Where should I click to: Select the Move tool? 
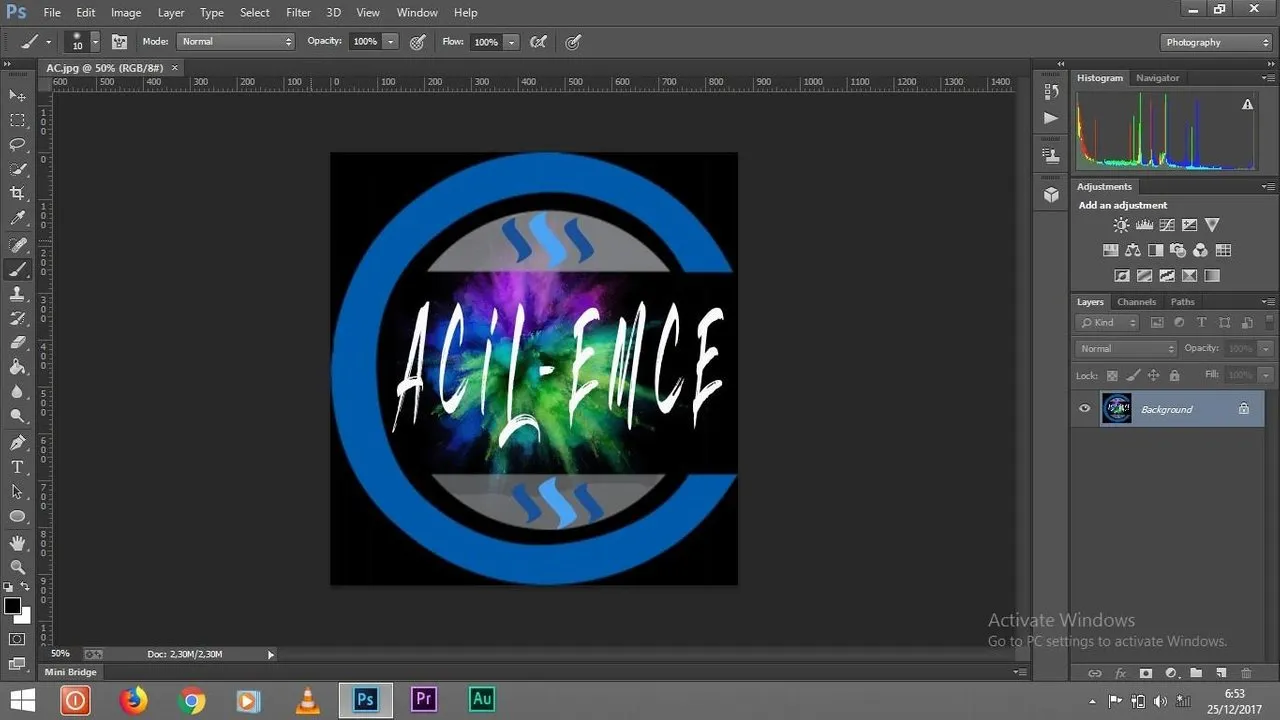click(17, 95)
